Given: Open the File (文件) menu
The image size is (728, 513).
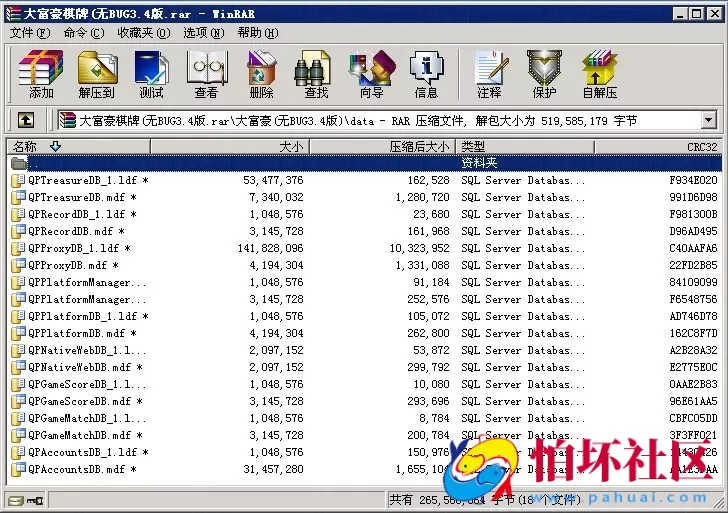Looking at the screenshot, I should [30, 33].
